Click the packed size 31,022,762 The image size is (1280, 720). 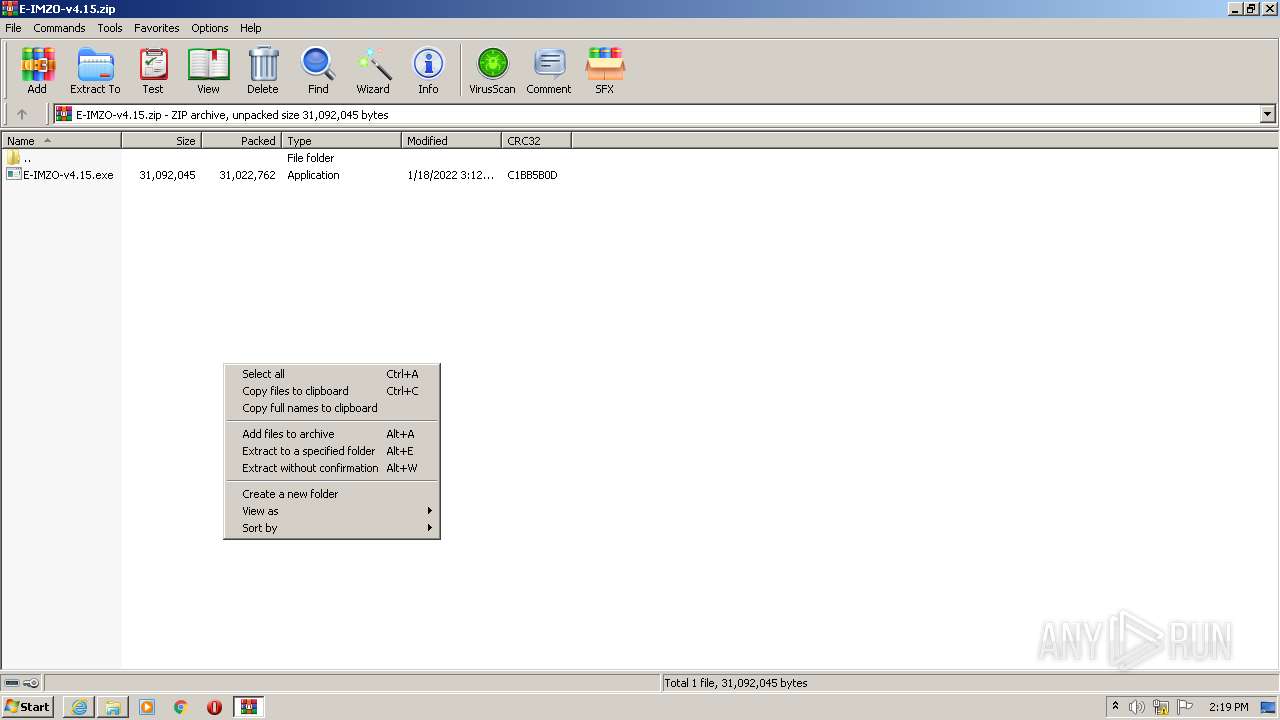(x=247, y=175)
